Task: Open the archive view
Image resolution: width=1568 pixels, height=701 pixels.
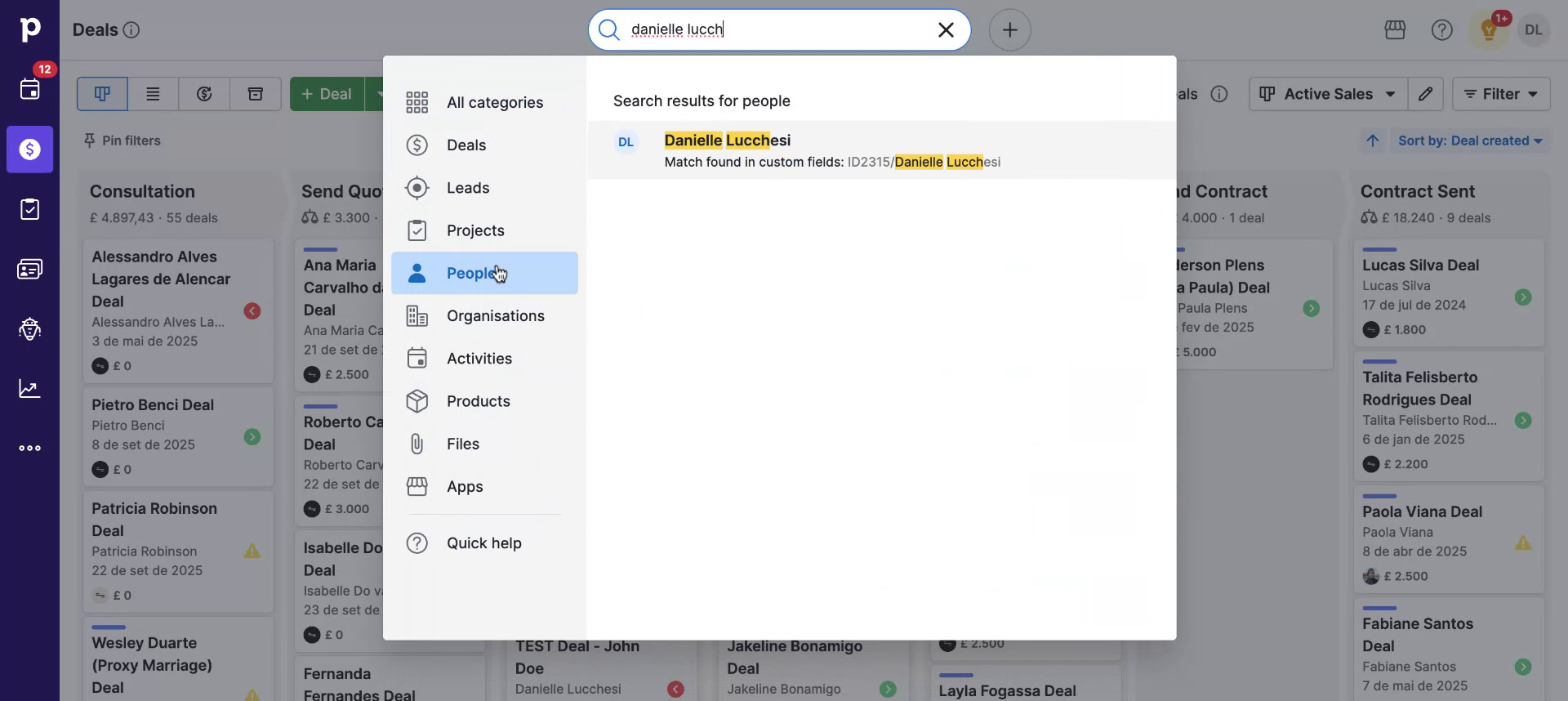Action: [256, 94]
